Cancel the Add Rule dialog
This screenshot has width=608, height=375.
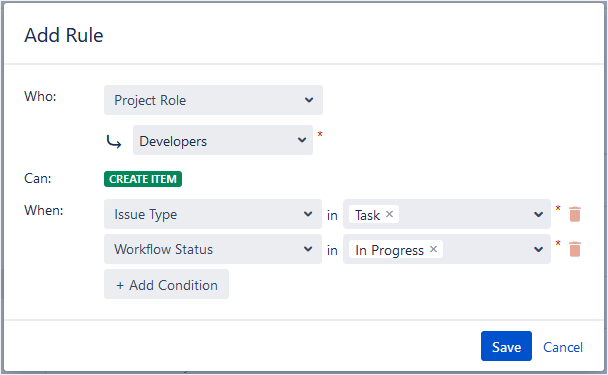pos(563,347)
